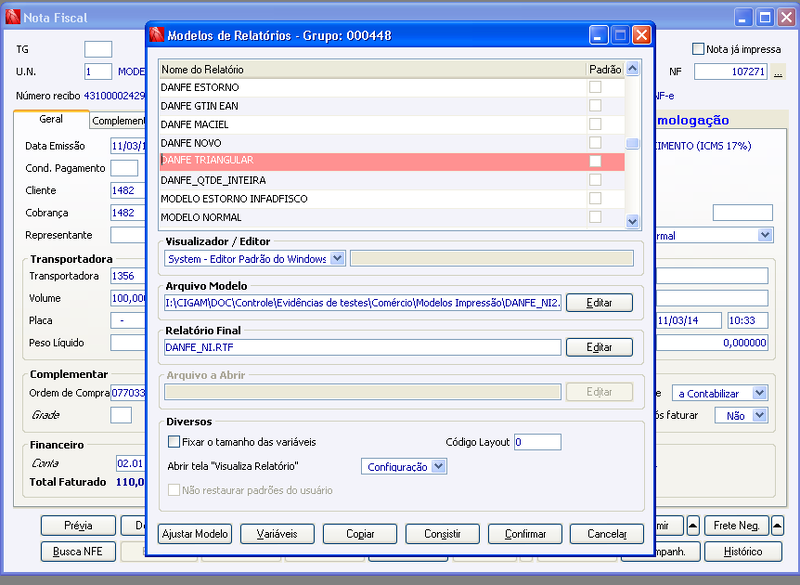Tick Padrão checkbox for DANFE MACIEL
Screen dimensions: 800x585
(x=595, y=124)
